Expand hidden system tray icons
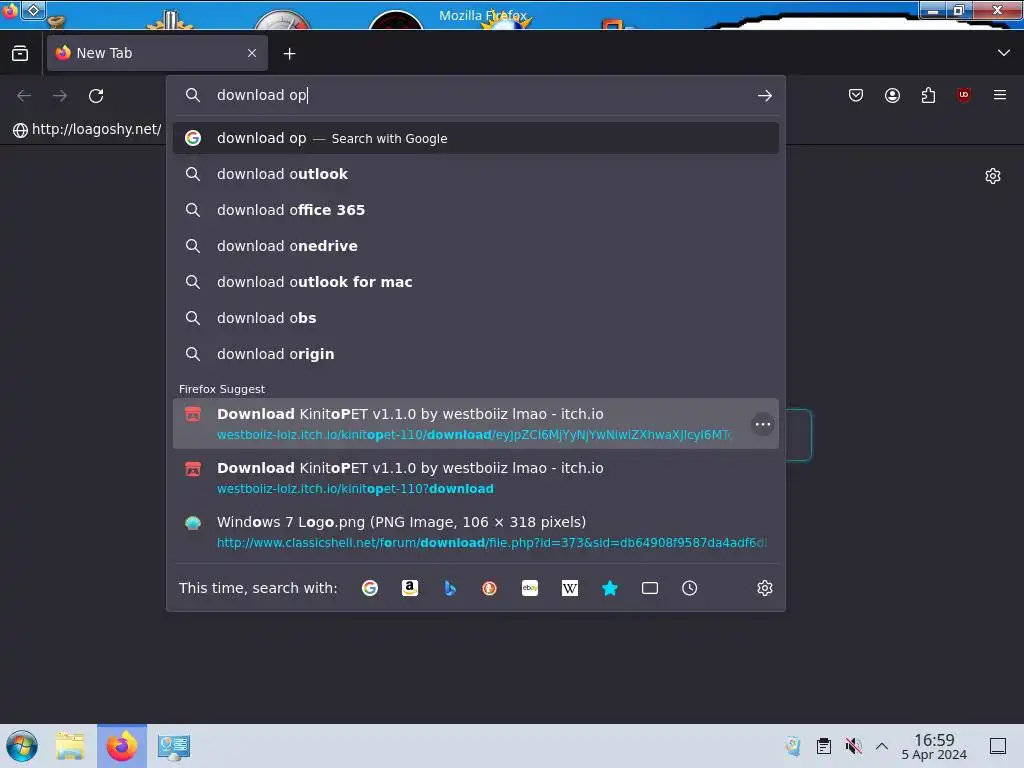 pyautogui.click(x=882, y=746)
